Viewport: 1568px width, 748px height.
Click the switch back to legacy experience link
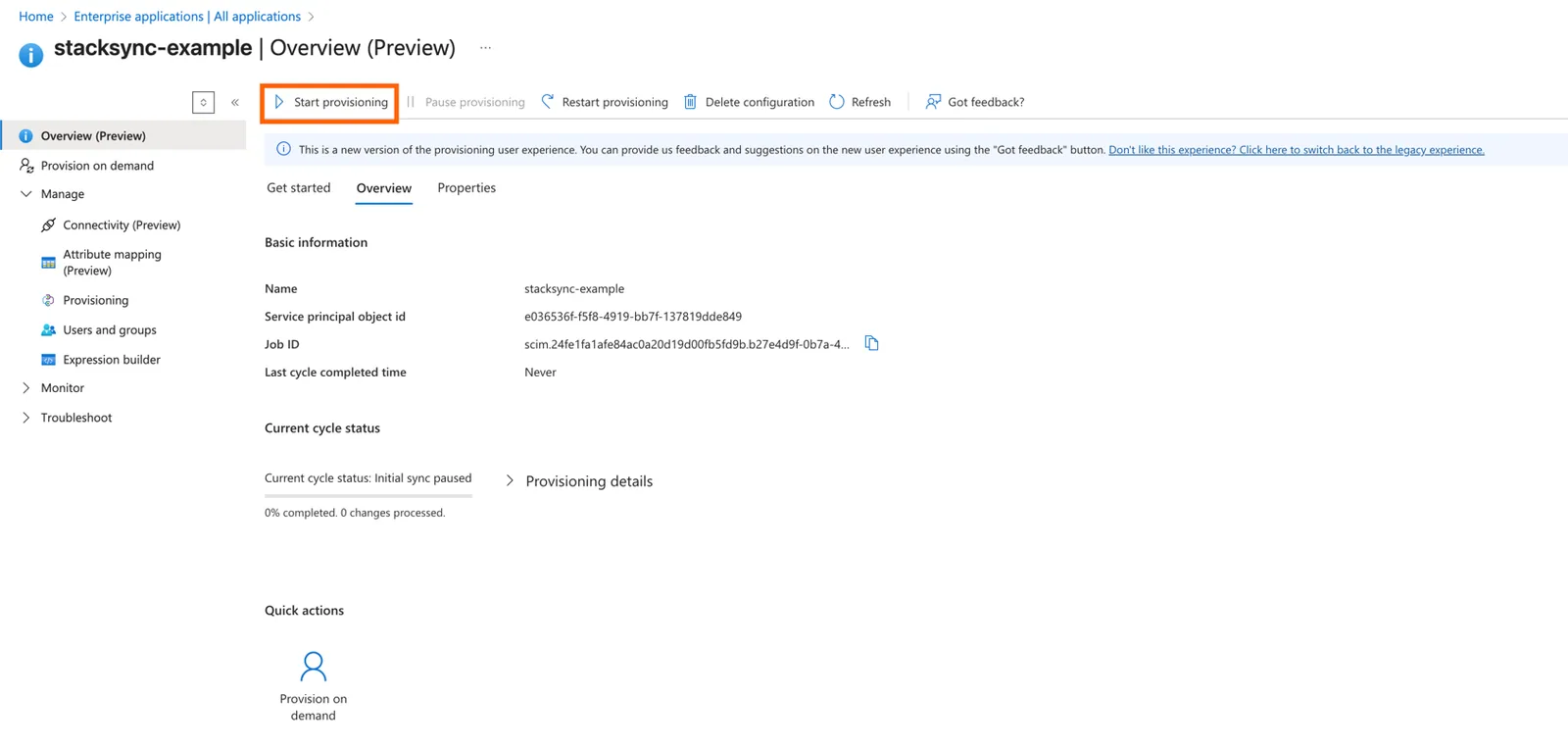pos(1297,150)
